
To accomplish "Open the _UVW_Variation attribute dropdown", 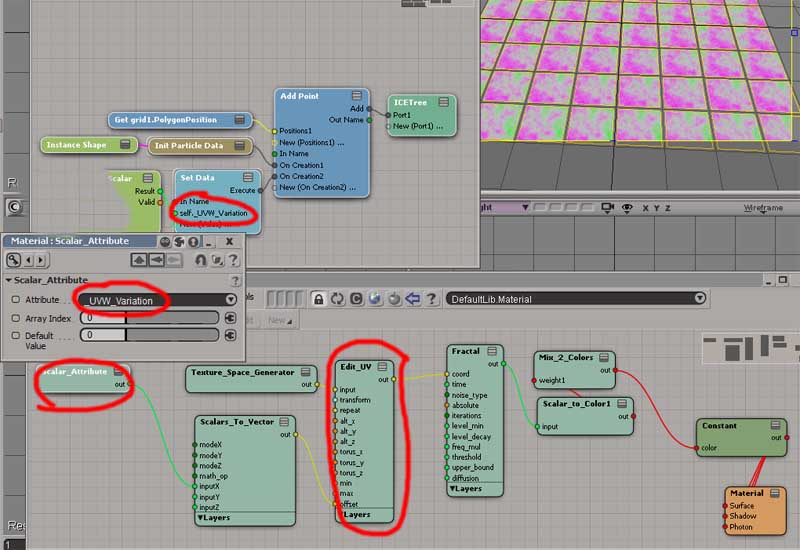I will click(x=231, y=299).
